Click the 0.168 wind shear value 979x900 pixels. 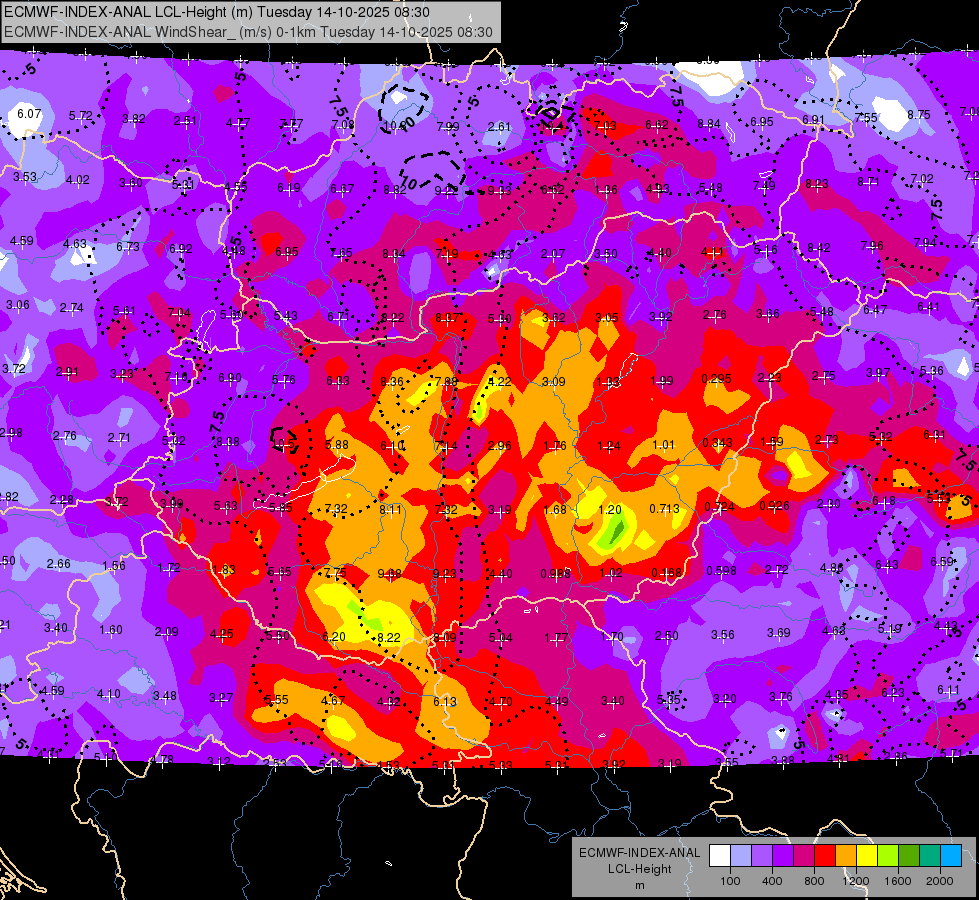pyautogui.click(x=666, y=573)
